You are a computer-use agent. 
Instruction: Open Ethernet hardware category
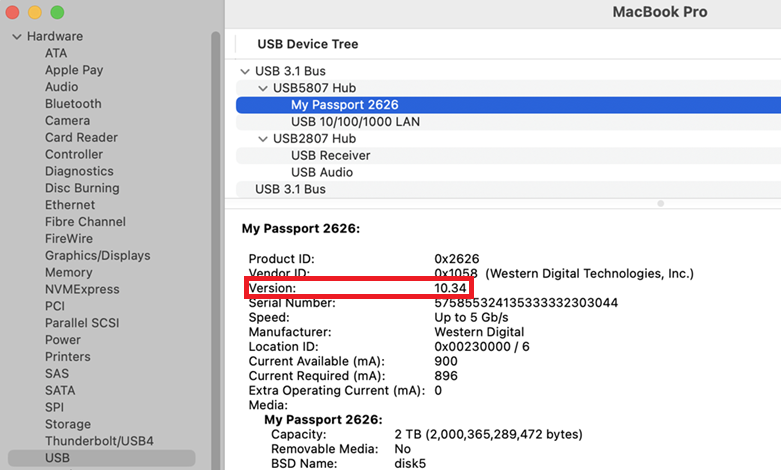coord(70,205)
